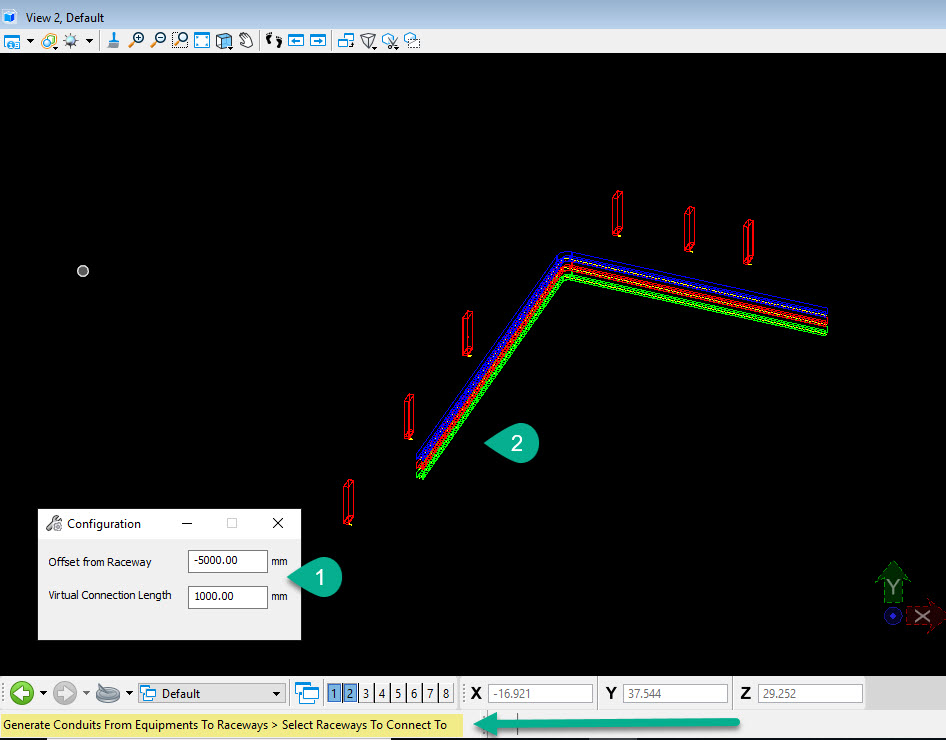Viewport: 946px width, 740px height.
Task: Select the Zoom In tool
Action: coord(136,41)
